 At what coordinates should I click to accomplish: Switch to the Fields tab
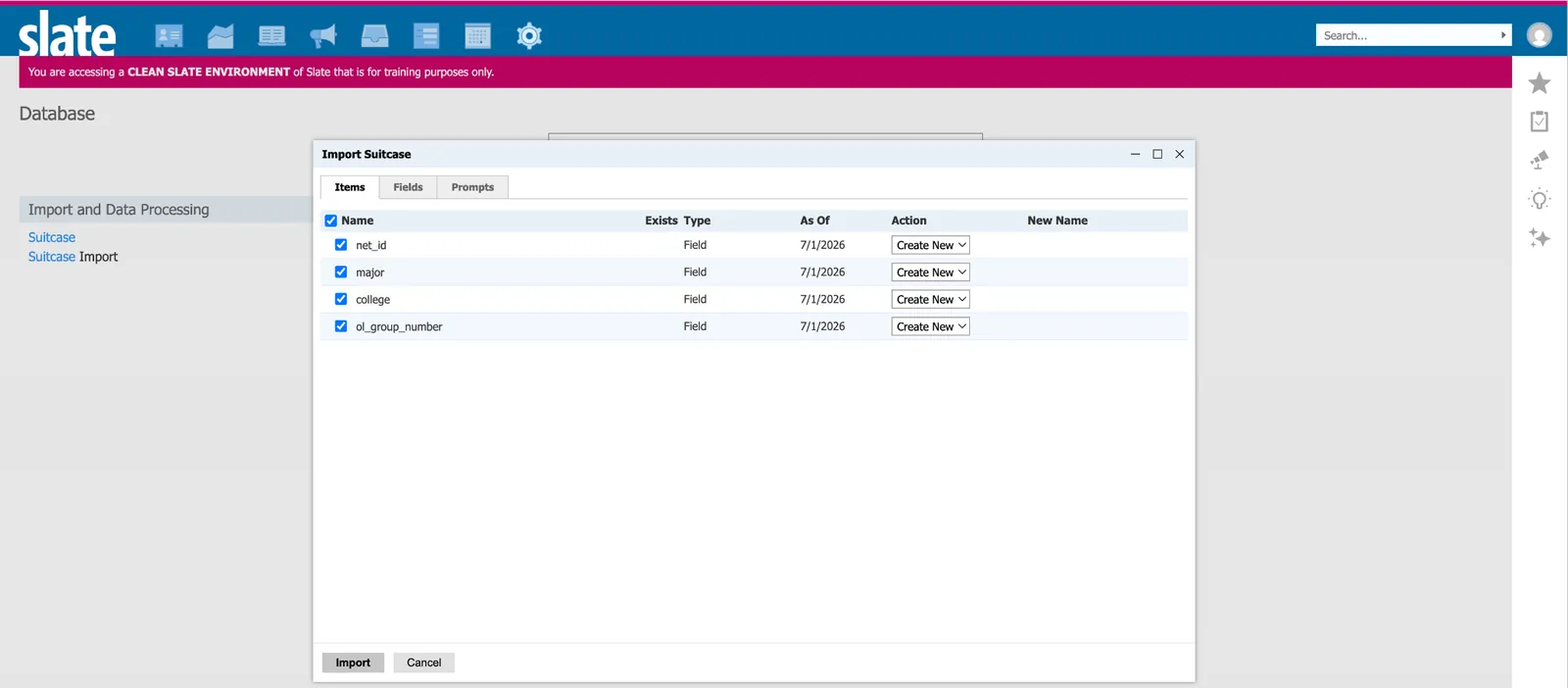coord(408,187)
